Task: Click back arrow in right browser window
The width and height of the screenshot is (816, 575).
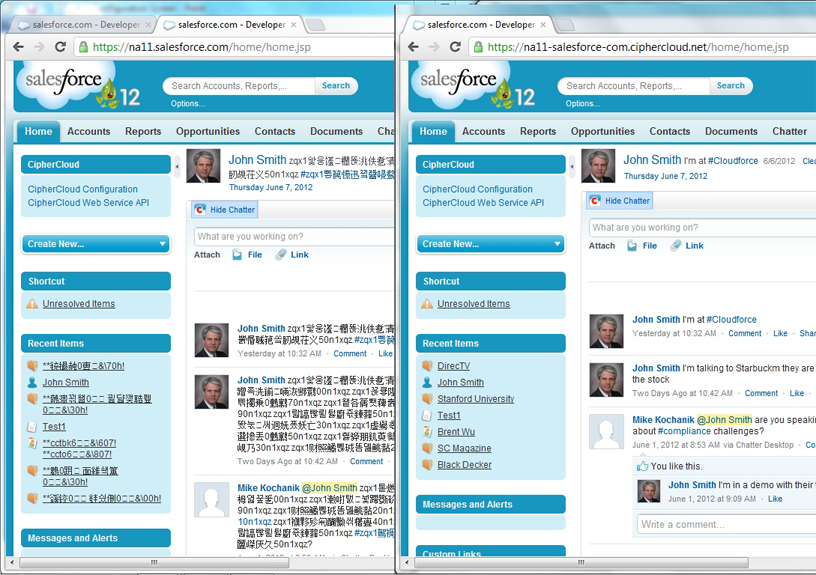Action: (413, 47)
